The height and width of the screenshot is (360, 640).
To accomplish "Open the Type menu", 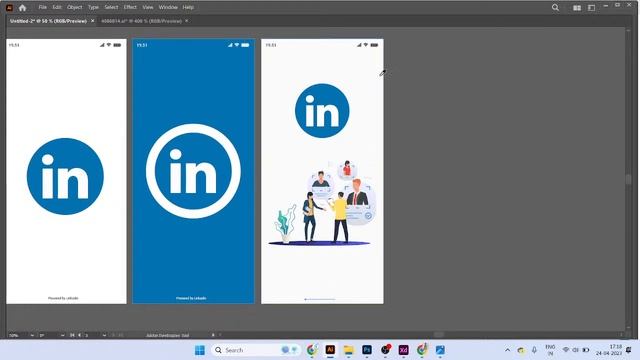I will 93,7.
